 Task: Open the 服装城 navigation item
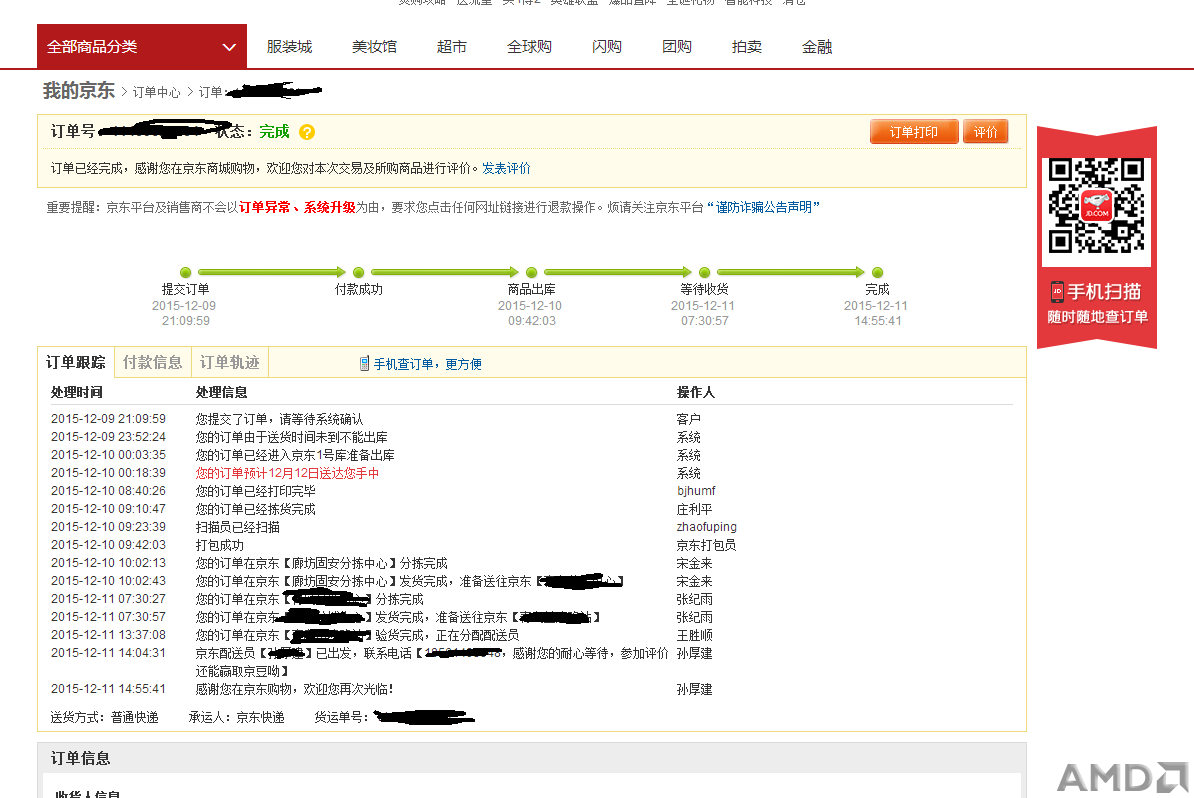(289, 46)
